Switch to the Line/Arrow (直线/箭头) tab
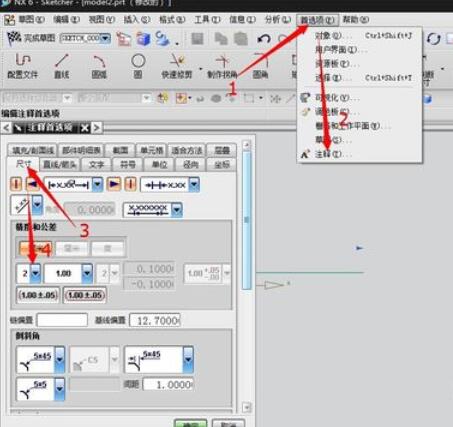This screenshot has width=453, height=427. click(60, 164)
